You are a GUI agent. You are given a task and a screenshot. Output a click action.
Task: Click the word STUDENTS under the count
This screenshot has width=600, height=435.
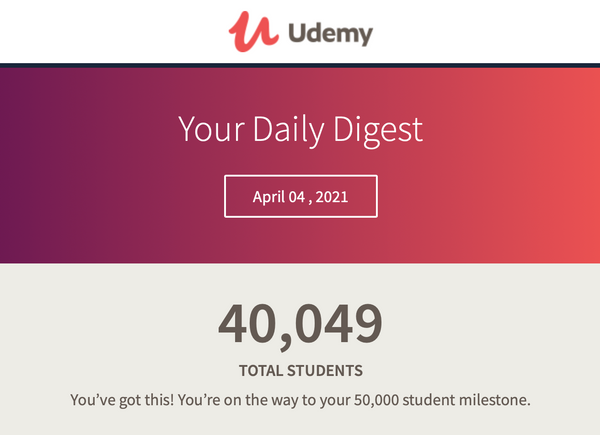(325, 371)
